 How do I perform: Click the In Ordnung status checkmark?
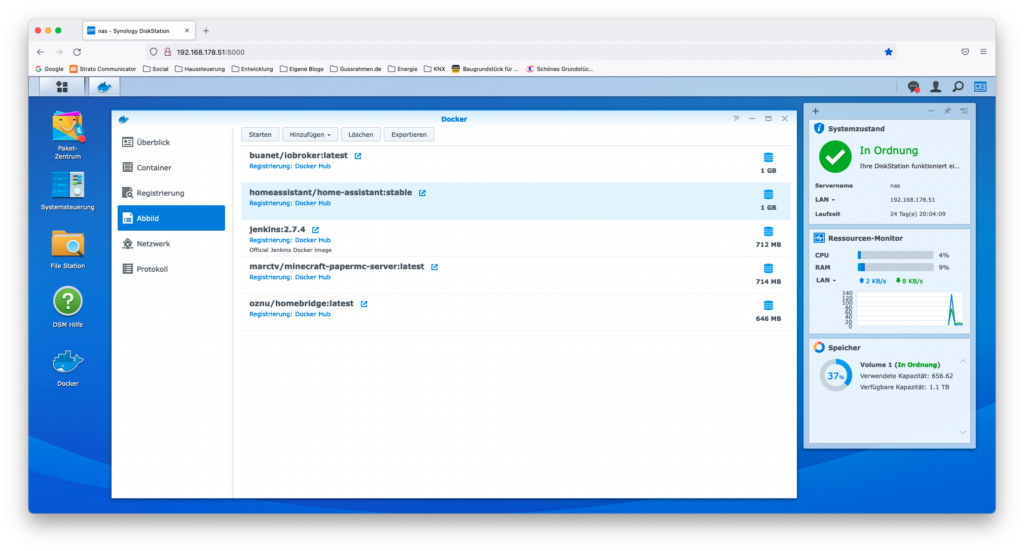pyautogui.click(x=835, y=157)
